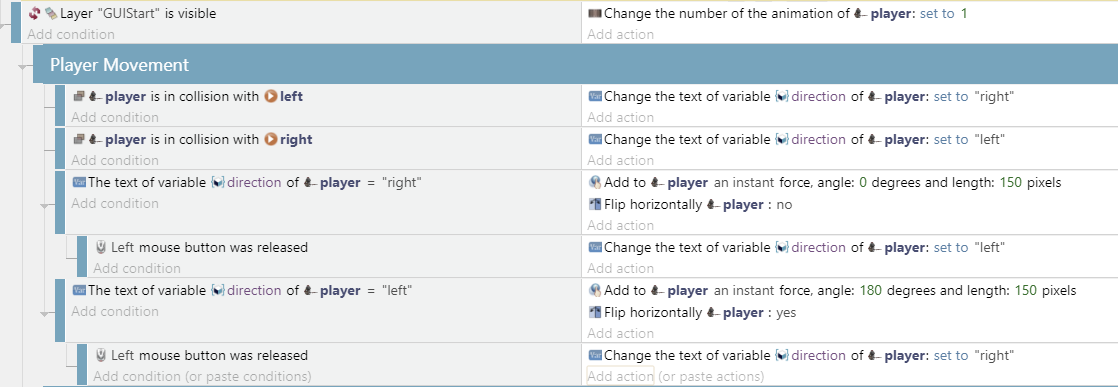Screen dimensions: 1118x387
Task: Click the collision icon in the "collision with right" condition
Action: (79, 140)
